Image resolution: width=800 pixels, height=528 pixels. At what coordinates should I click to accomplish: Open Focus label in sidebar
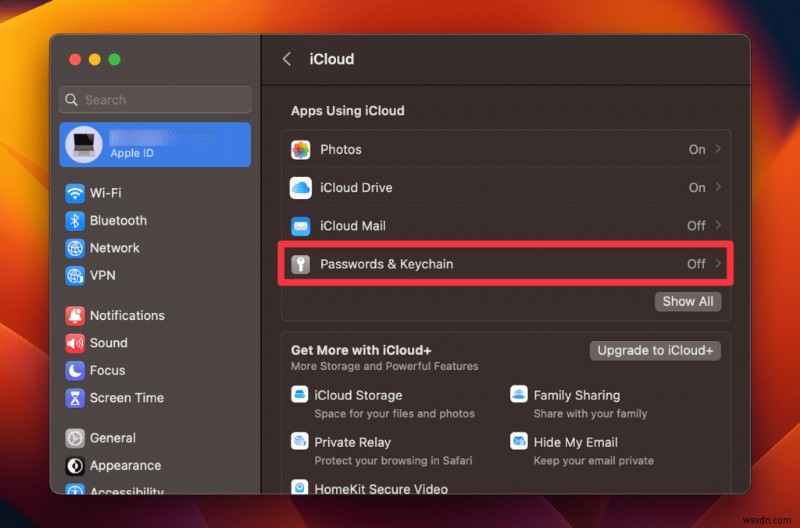(107, 371)
